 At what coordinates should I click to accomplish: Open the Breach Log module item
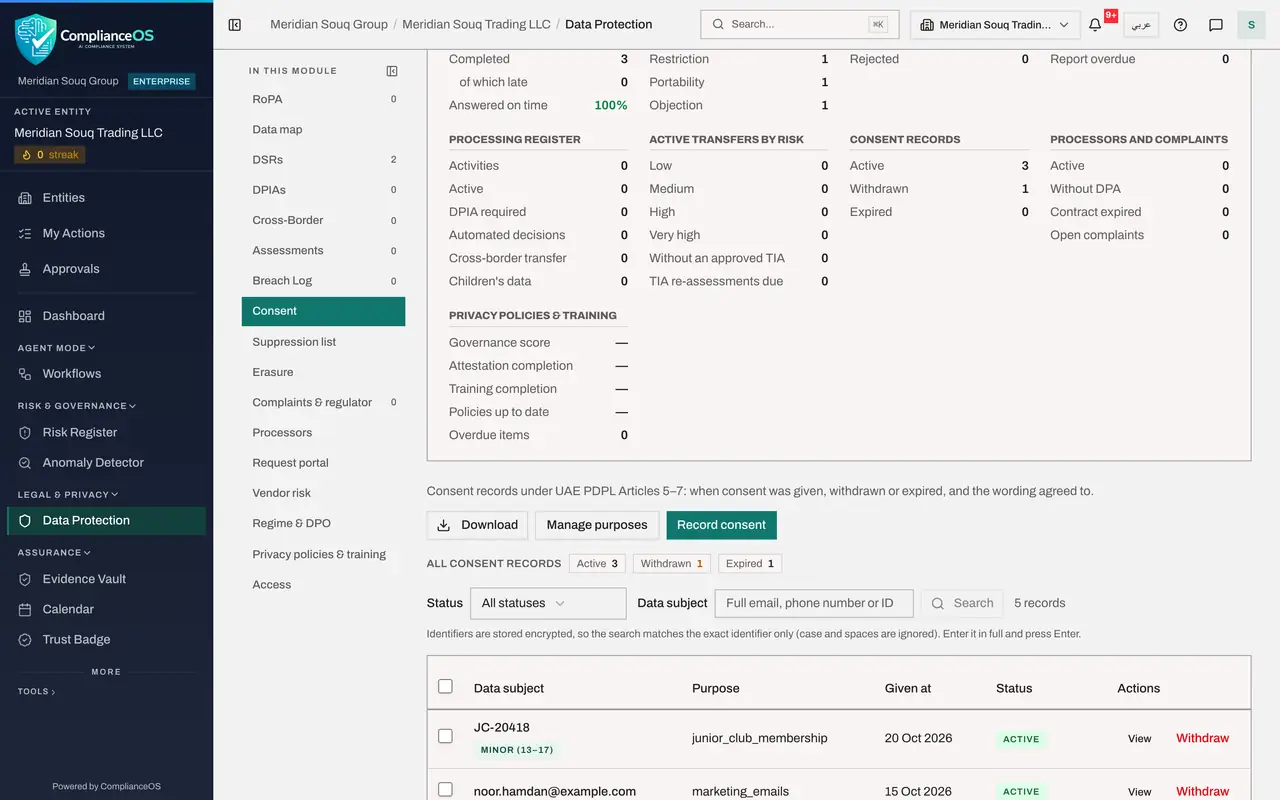point(323,281)
